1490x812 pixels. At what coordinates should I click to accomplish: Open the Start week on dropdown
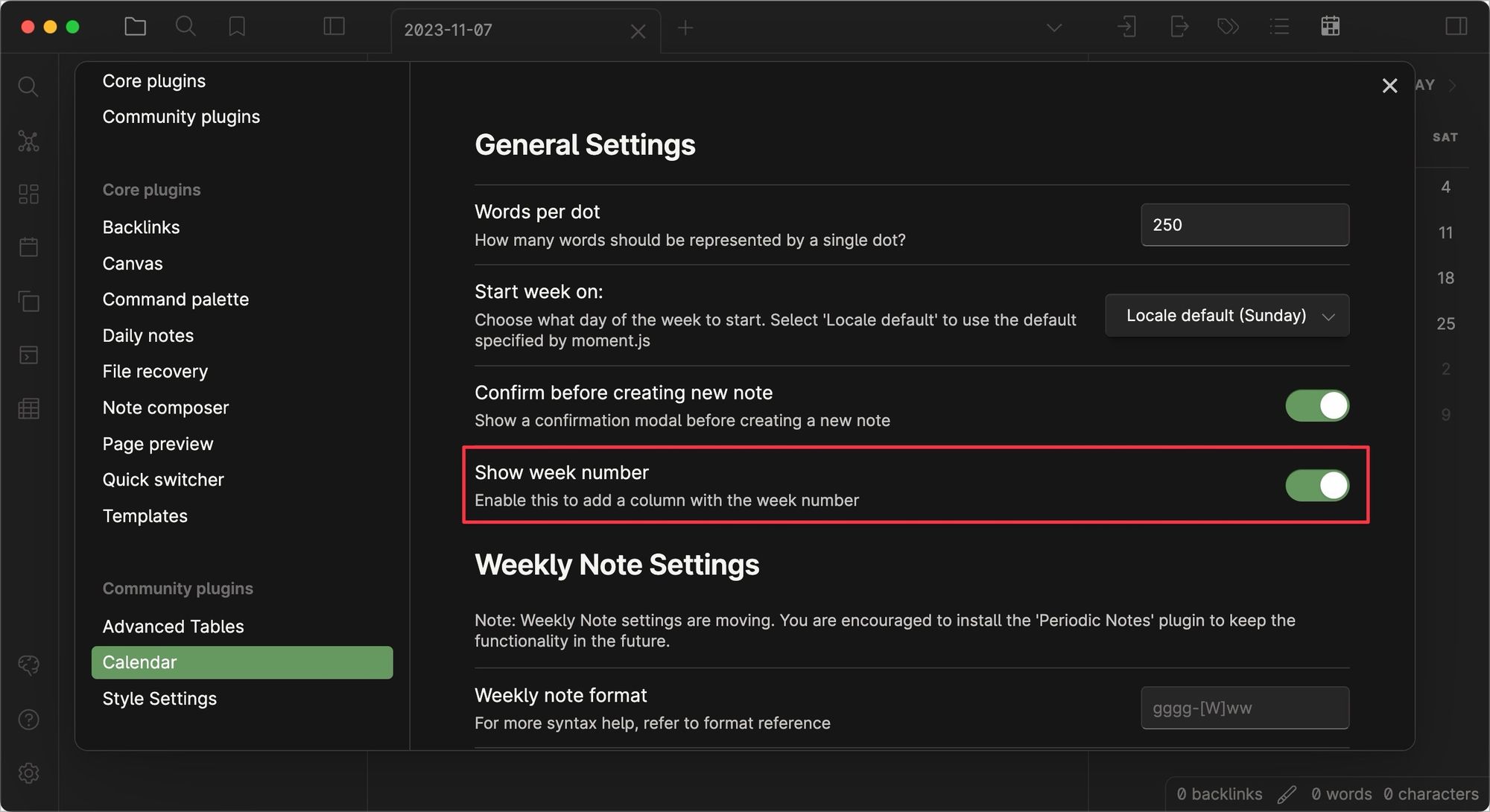tap(1226, 314)
